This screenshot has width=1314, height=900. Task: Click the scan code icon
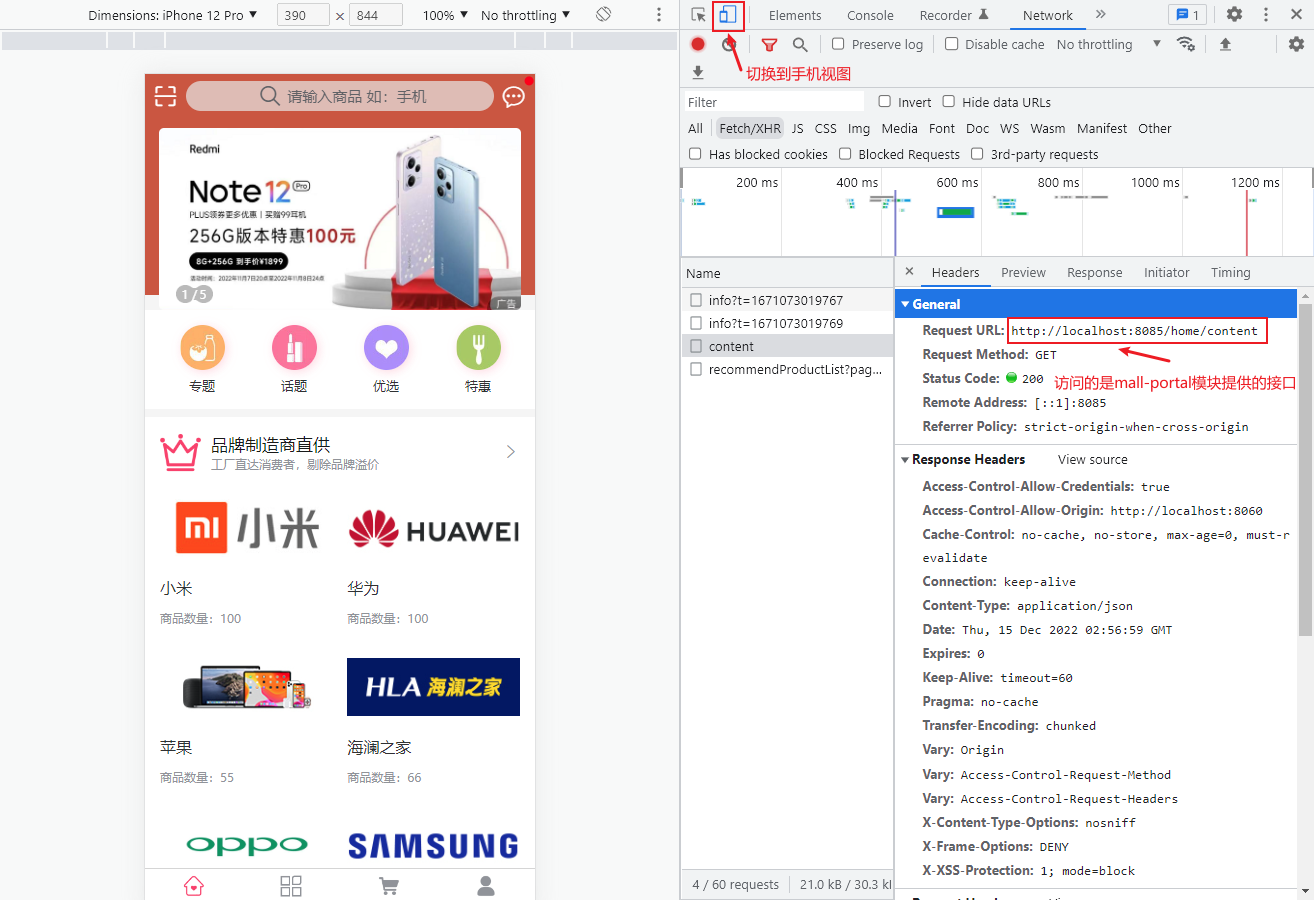pos(165,96)
